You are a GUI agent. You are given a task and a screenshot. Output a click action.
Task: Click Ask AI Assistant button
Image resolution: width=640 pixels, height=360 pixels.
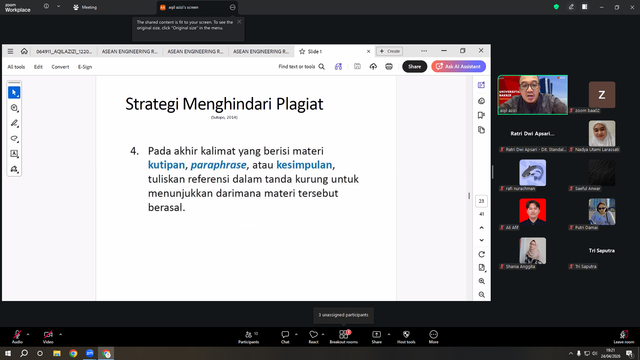[458, 67]
